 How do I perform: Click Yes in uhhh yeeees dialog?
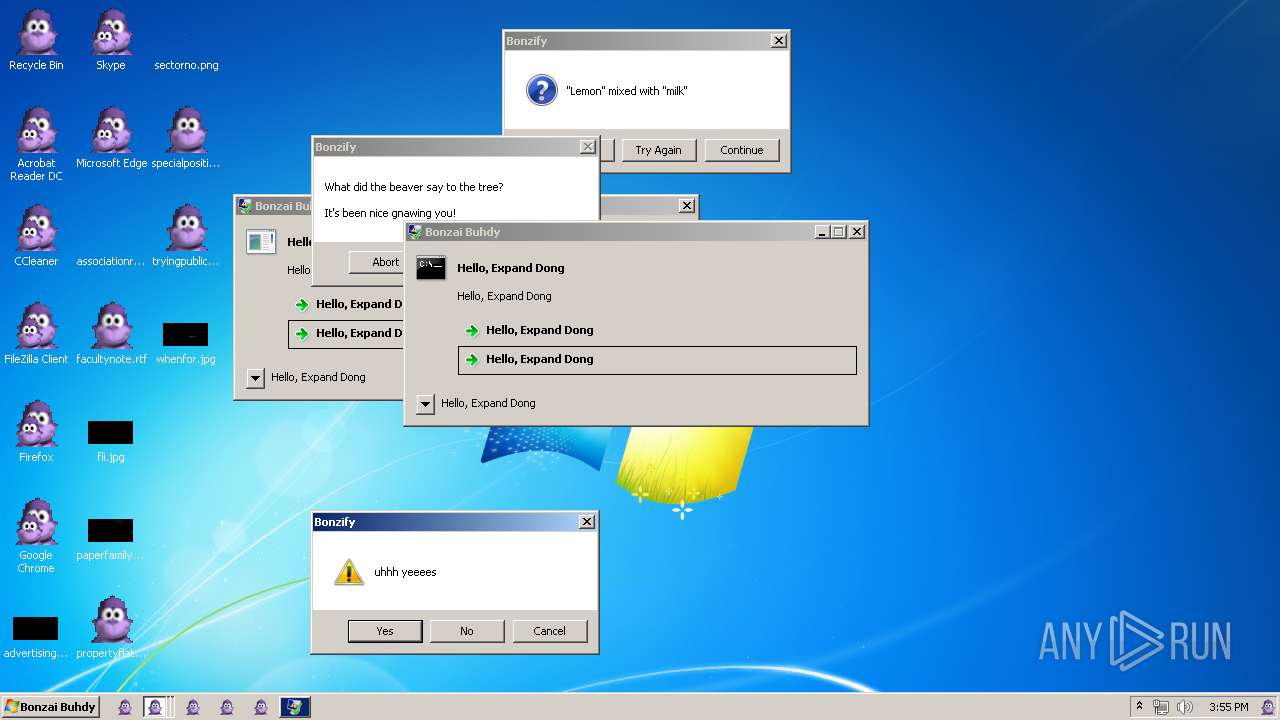click(385, 631)
